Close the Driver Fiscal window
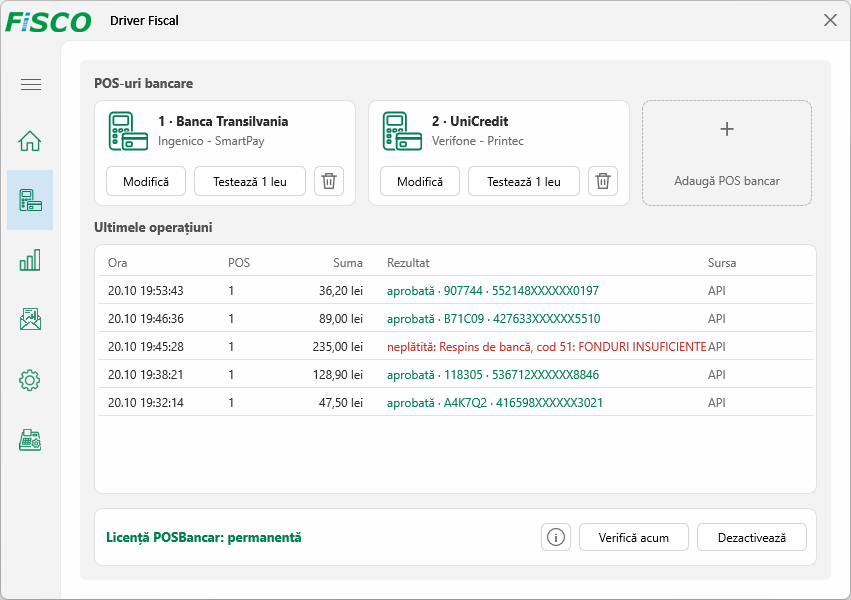The width and height of the screenshot is (851, 600). (830, 21)
